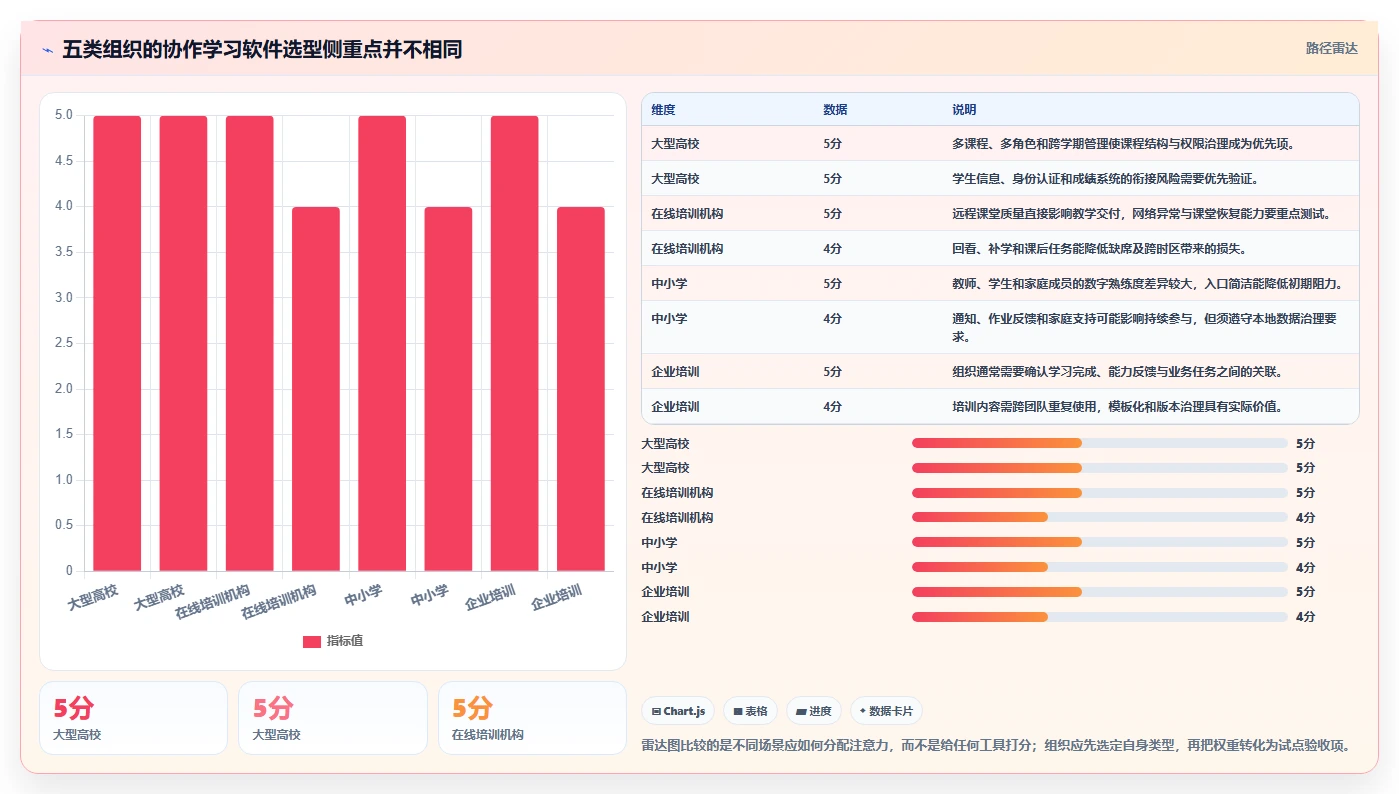The image size is (1399, 794).
Task: Click the cell about 通知、作业反馈和家庭支持
Action: (x=1150, y=328)
